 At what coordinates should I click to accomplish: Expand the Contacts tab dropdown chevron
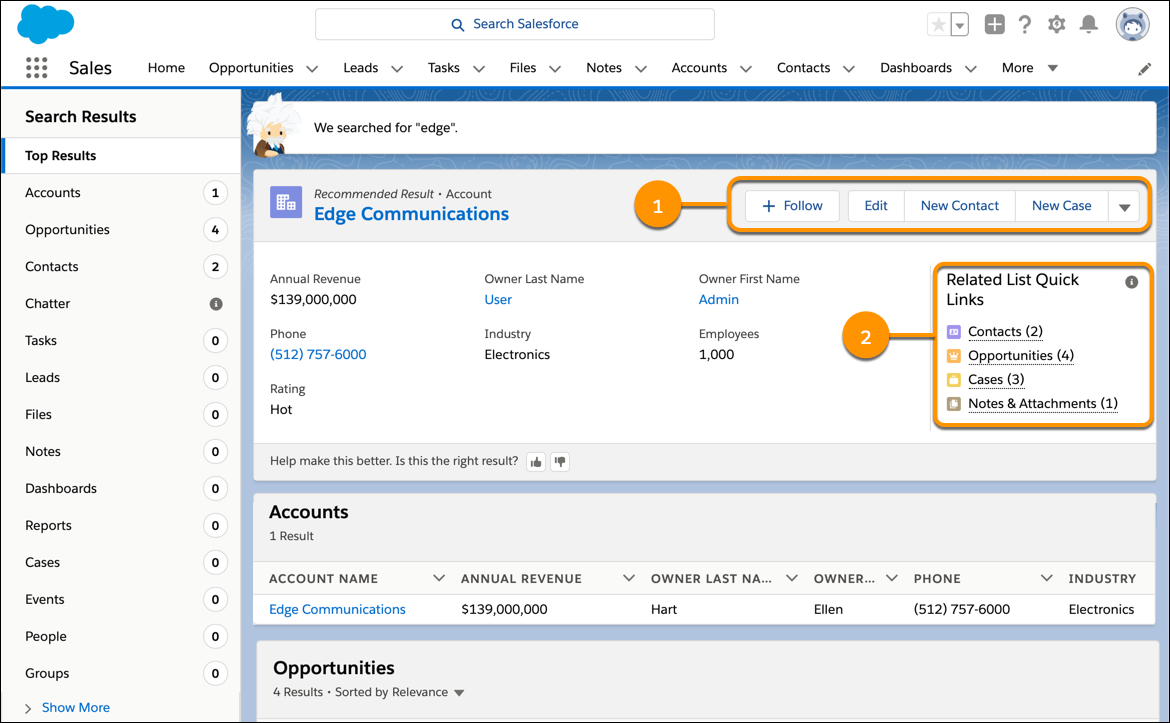848,69
